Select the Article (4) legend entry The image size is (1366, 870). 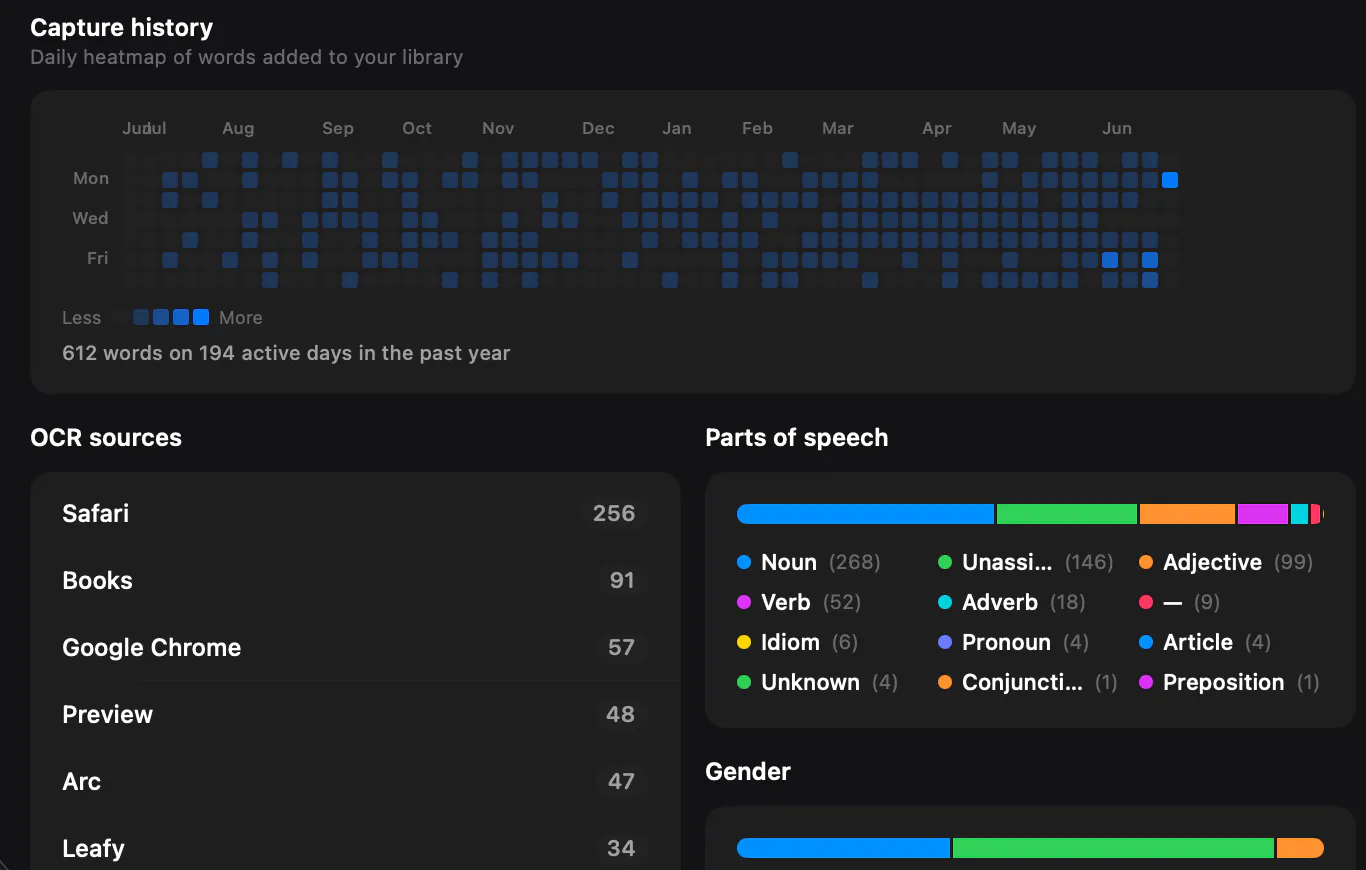[1205, 642]
